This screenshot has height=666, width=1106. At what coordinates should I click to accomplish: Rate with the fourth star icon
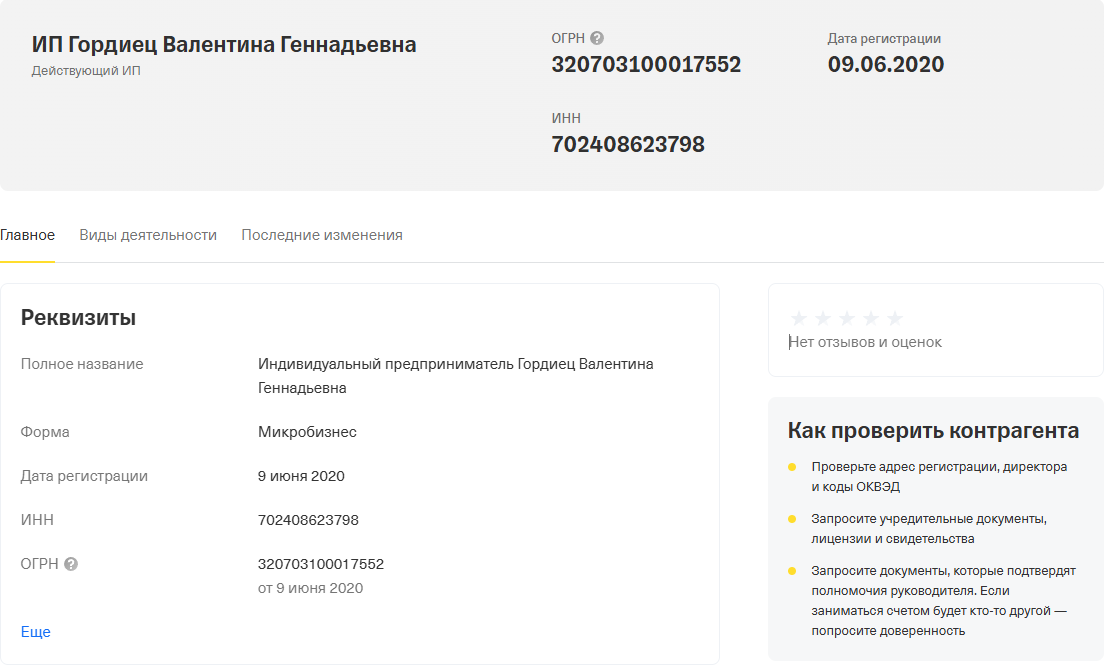871,316
